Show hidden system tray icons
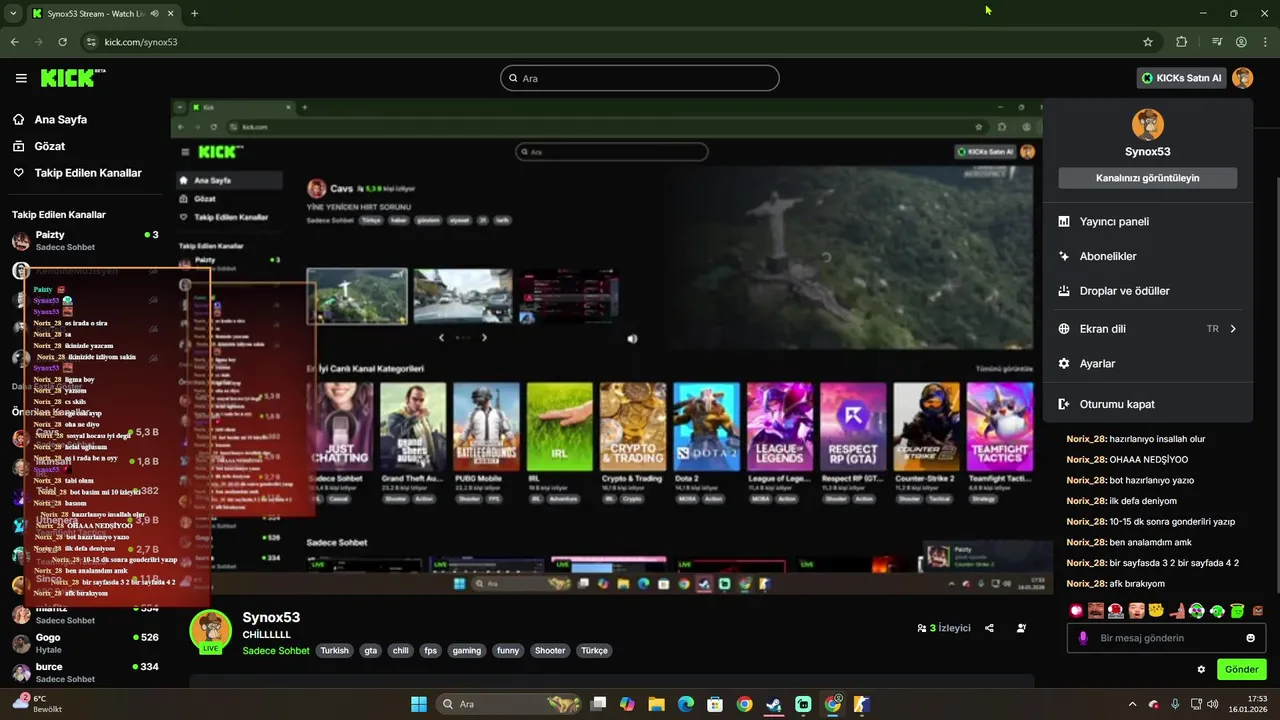The image size is (1280, 720). click(1132, 704)
